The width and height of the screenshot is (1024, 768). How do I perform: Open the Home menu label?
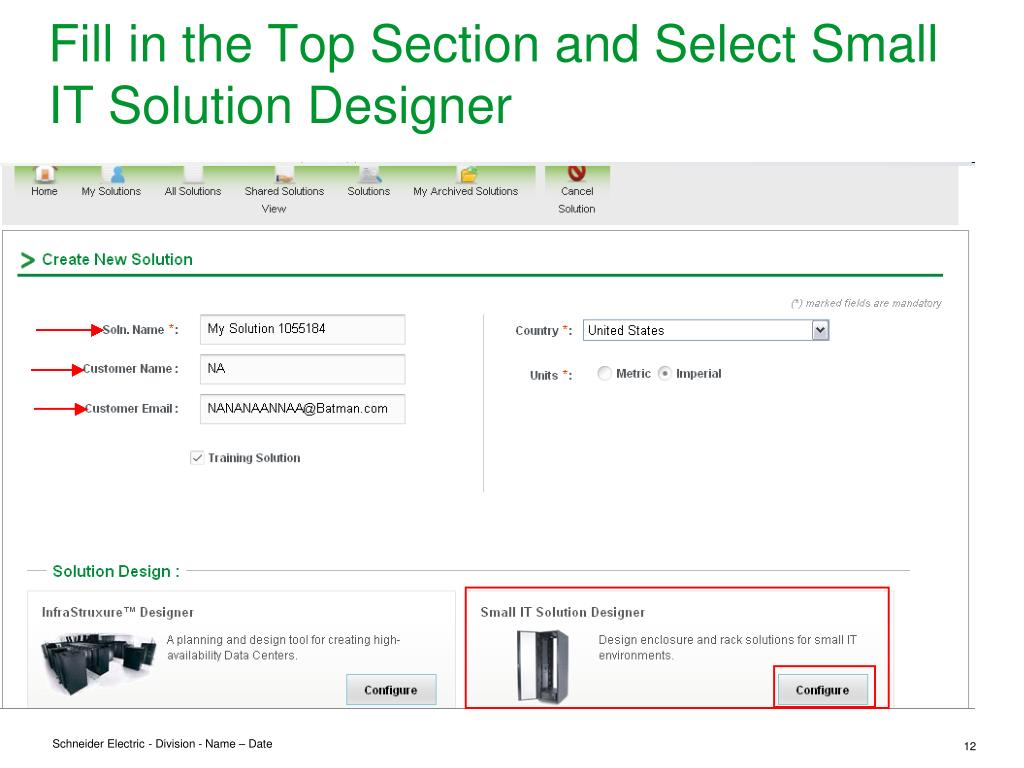[44, 191]
